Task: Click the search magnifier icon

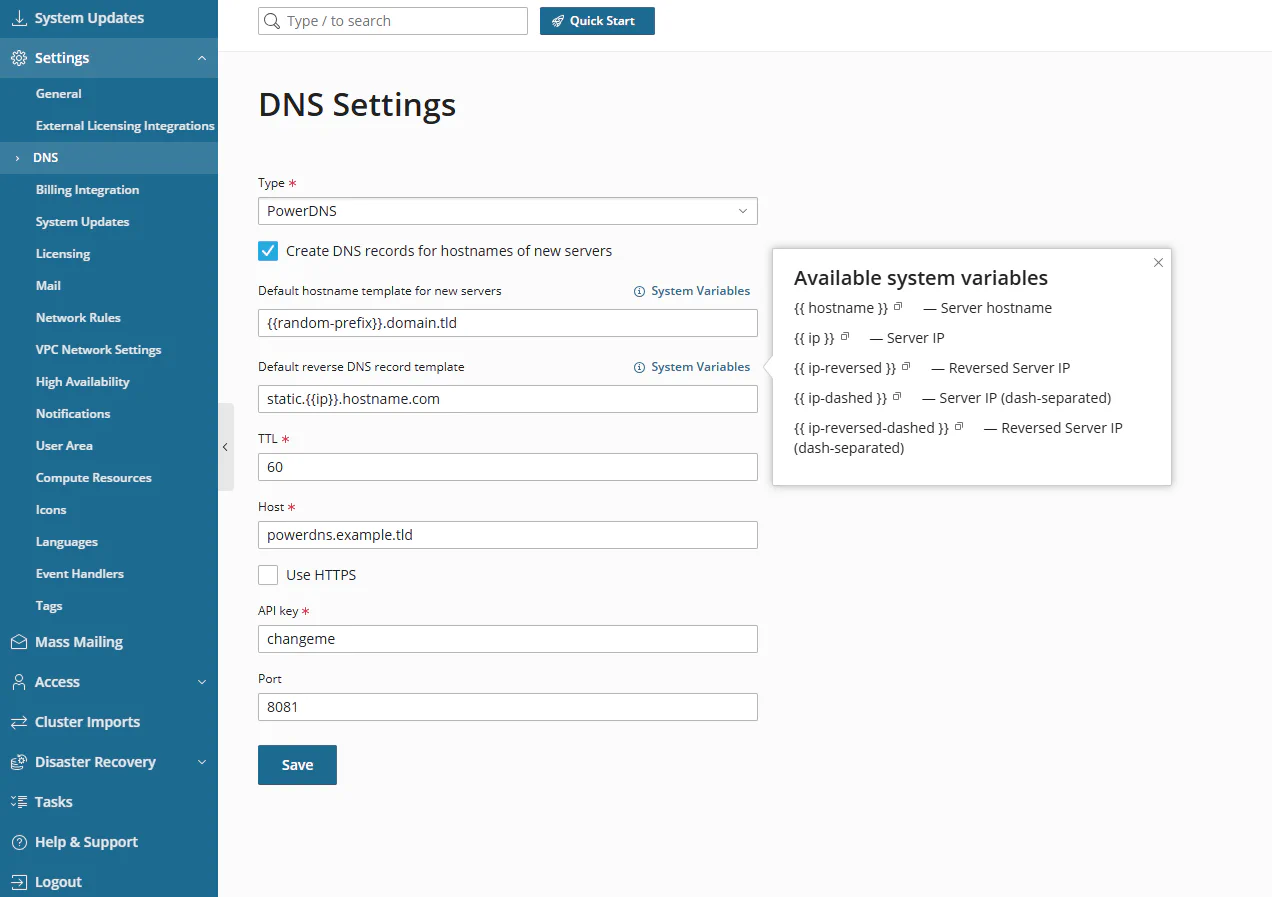Action: pos(274,21)
